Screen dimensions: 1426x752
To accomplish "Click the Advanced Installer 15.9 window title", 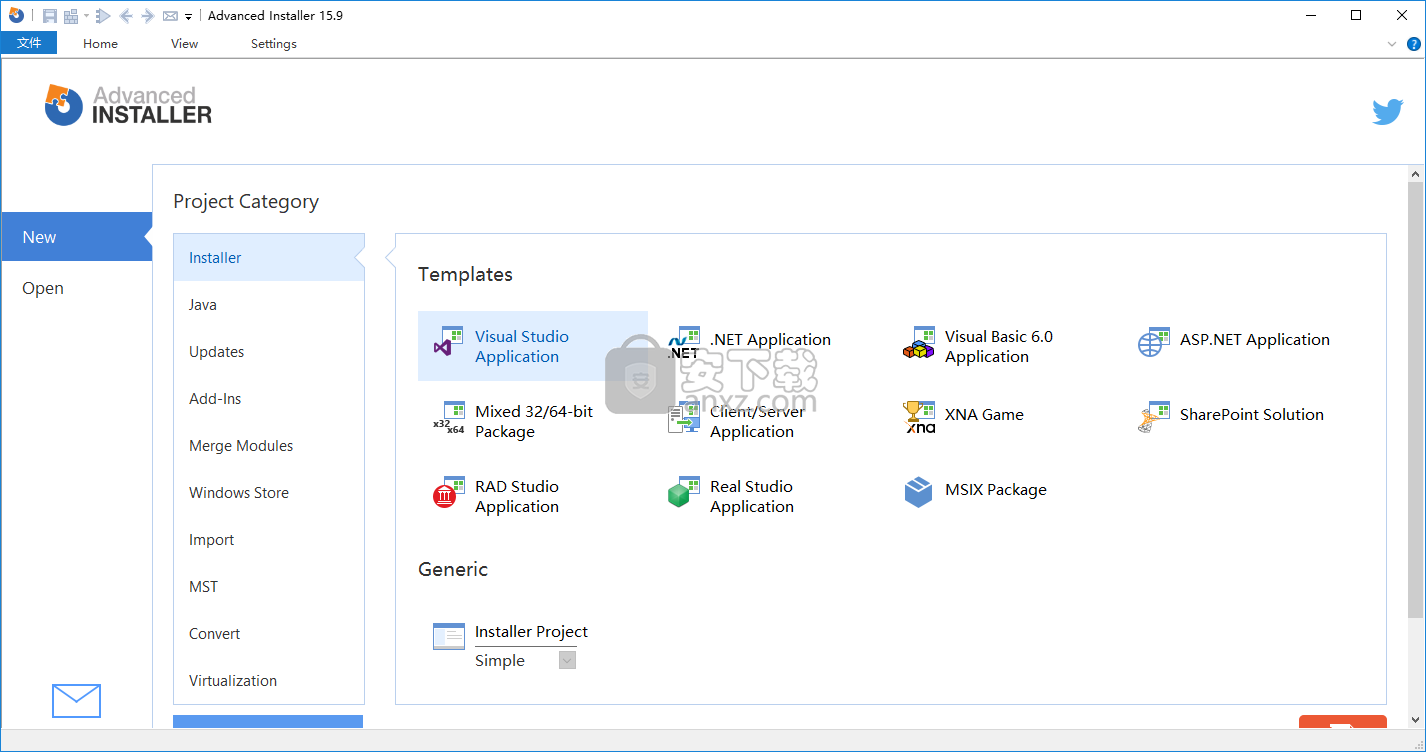I will coord(275,16).
